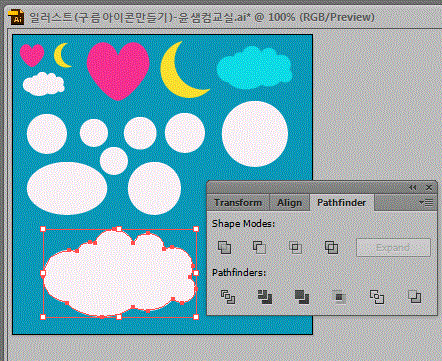Click the bottom-right bounding box handle

click(x=196, y=317)
